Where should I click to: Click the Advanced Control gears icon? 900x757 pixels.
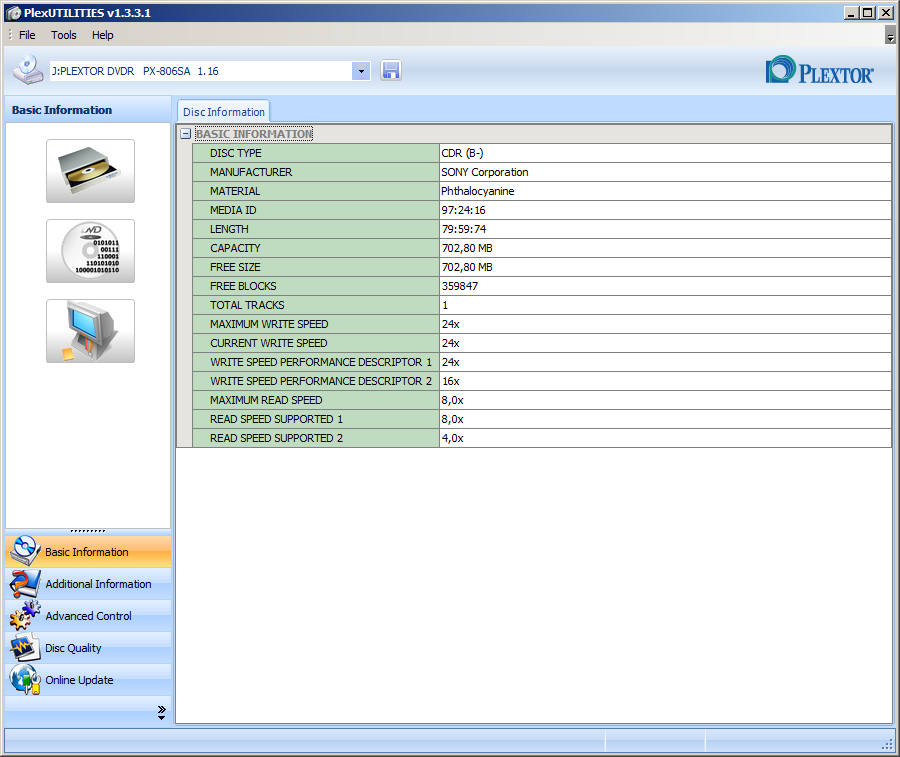pyautogui.click(x=25, y=615)
